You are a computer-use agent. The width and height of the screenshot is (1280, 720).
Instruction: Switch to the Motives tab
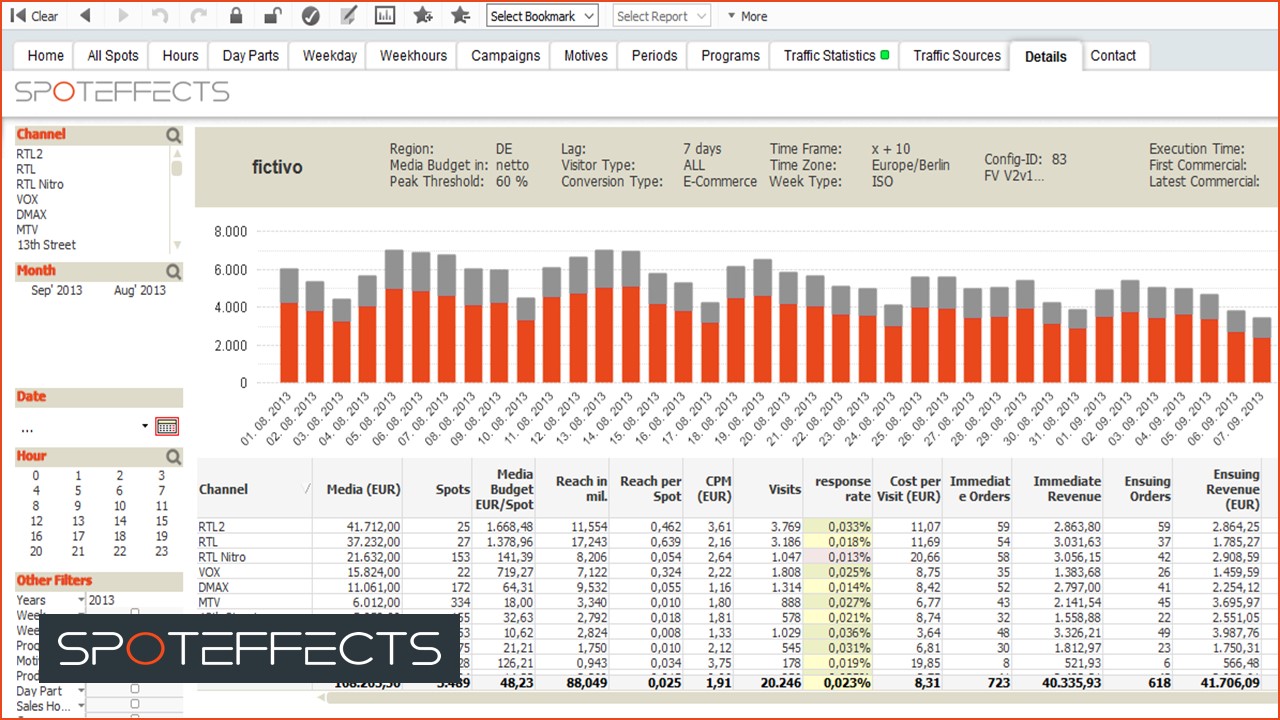point(585,56)
